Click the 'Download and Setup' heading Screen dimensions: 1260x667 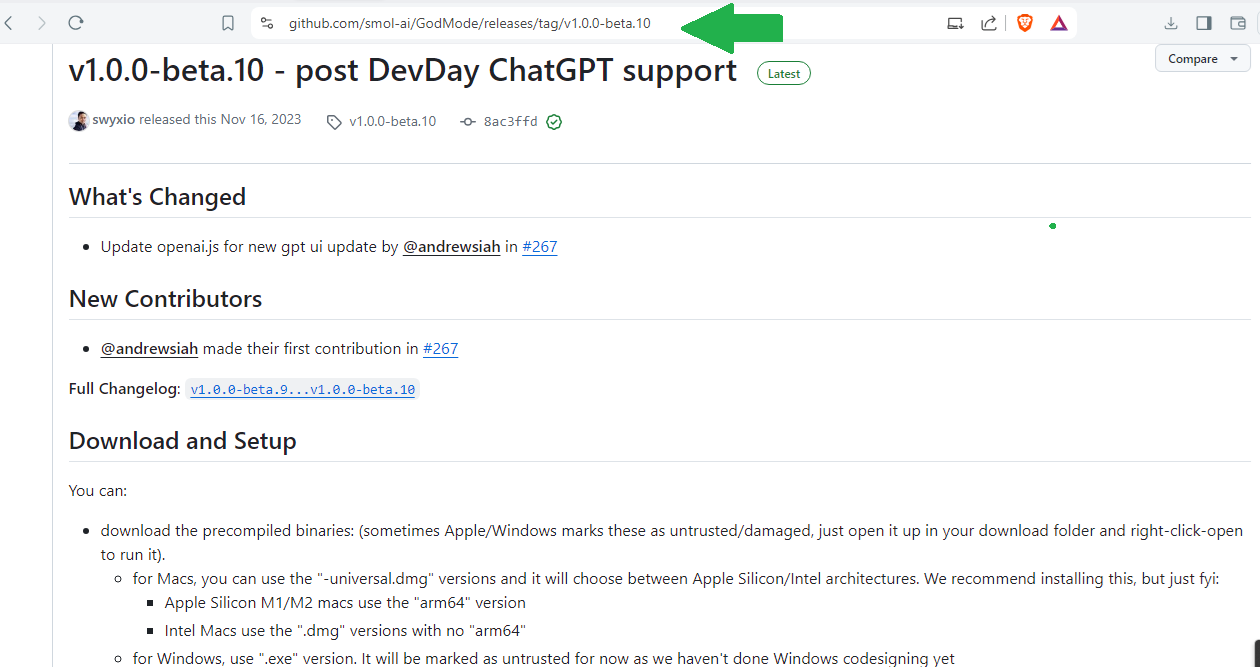click(x=182, y=441)
